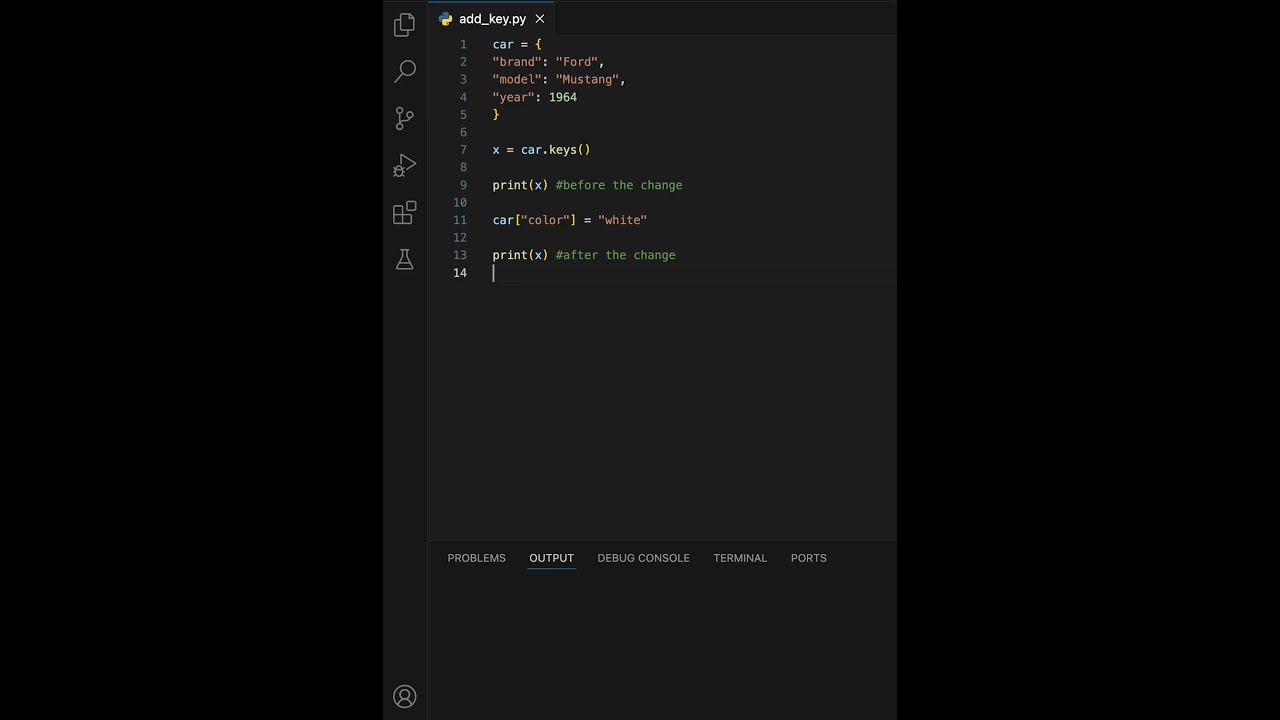Click line number 1 in gutter

[x=463, y=44]
